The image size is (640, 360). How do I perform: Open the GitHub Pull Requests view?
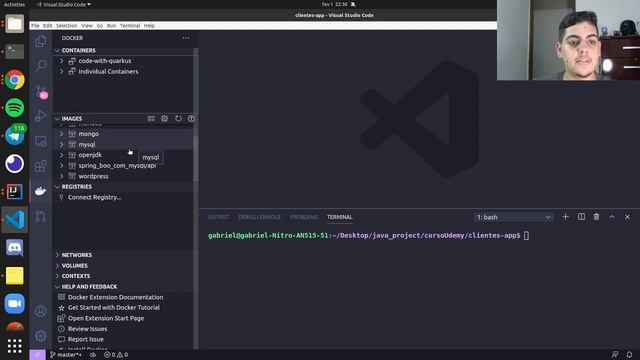pyautogui.click(x=40, y=216)
